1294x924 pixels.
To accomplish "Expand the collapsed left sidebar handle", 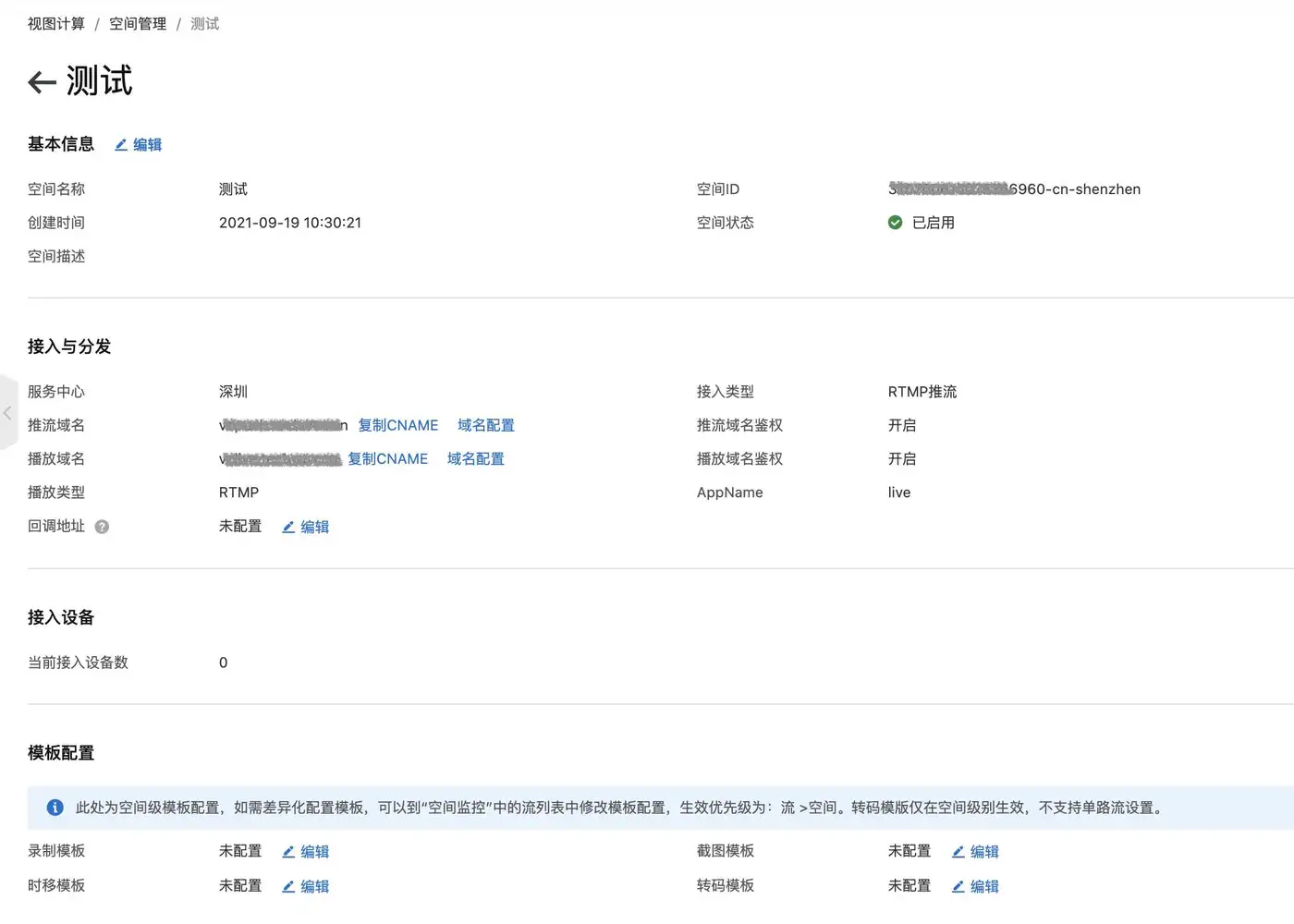I will pyautogui.click(x=7, y=413).
